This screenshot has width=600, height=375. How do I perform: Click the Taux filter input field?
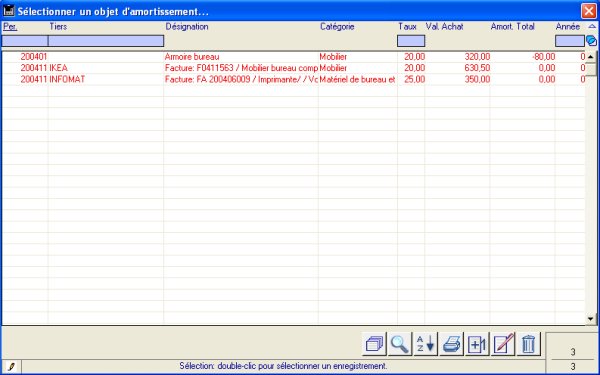tap(411, 41)
